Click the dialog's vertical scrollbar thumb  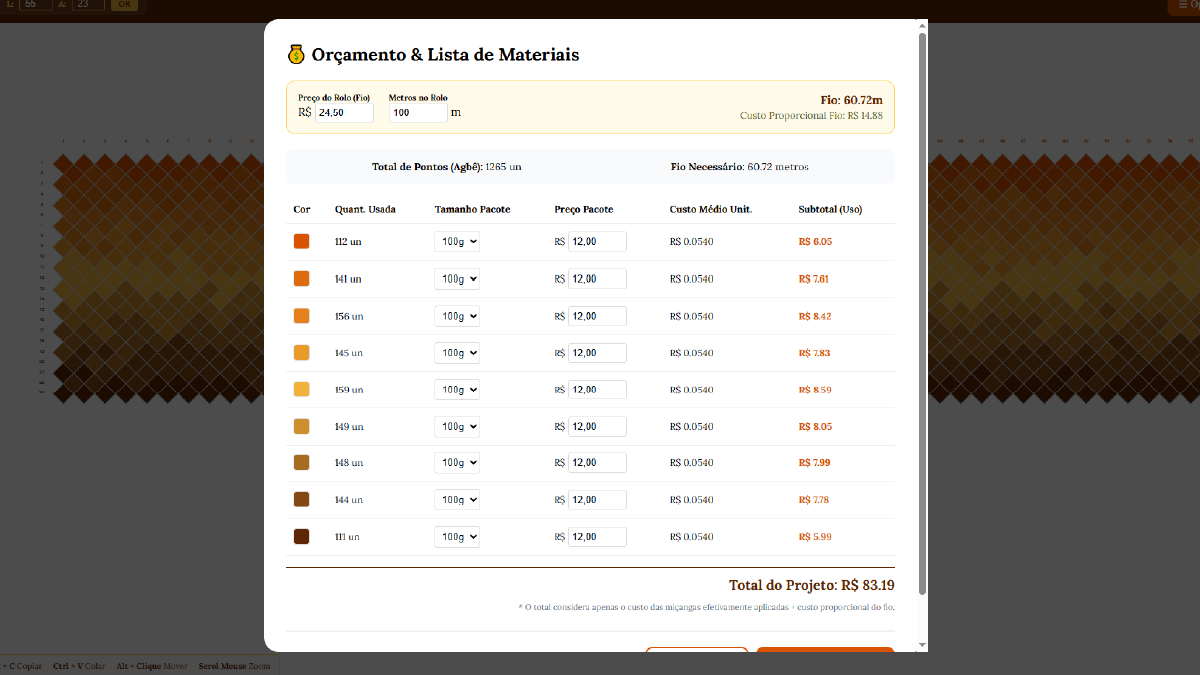pos(922,300)
